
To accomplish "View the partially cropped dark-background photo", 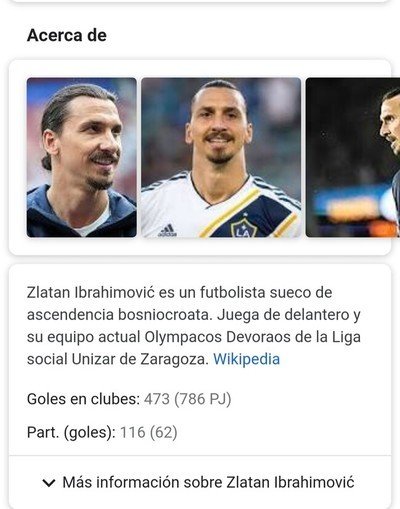I will click(x=353, y=157).
